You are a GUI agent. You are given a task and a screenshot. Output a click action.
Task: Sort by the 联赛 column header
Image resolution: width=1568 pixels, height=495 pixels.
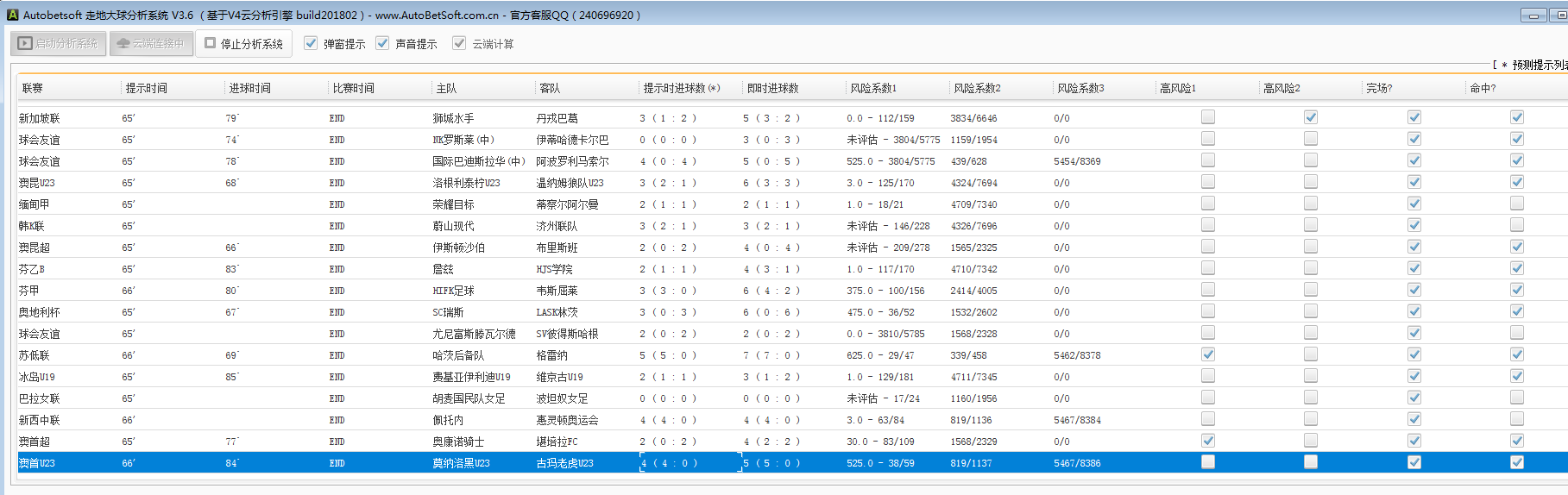tap(33, 88)
